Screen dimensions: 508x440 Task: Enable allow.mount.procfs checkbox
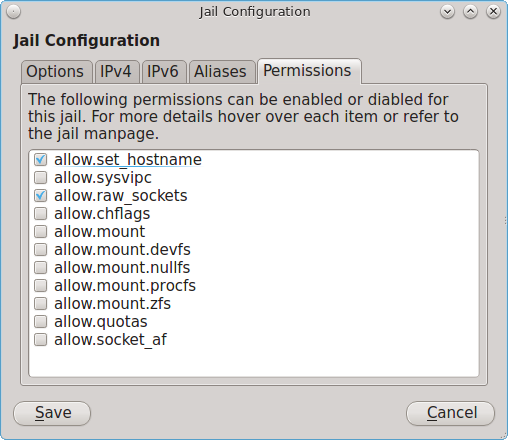click(41, 286)
